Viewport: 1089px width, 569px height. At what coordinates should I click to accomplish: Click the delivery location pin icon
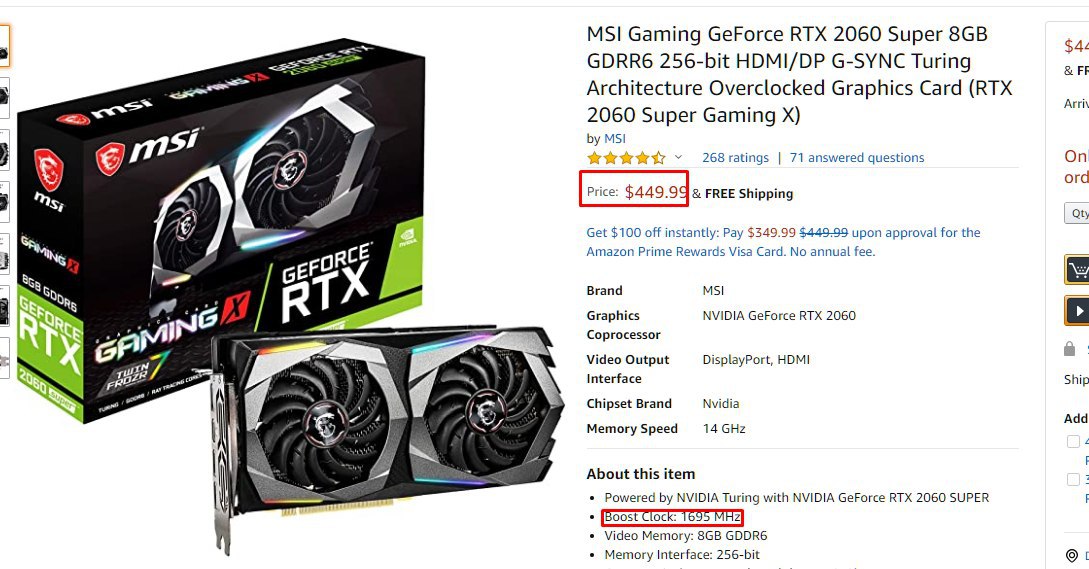click(x=1072, y=555)
